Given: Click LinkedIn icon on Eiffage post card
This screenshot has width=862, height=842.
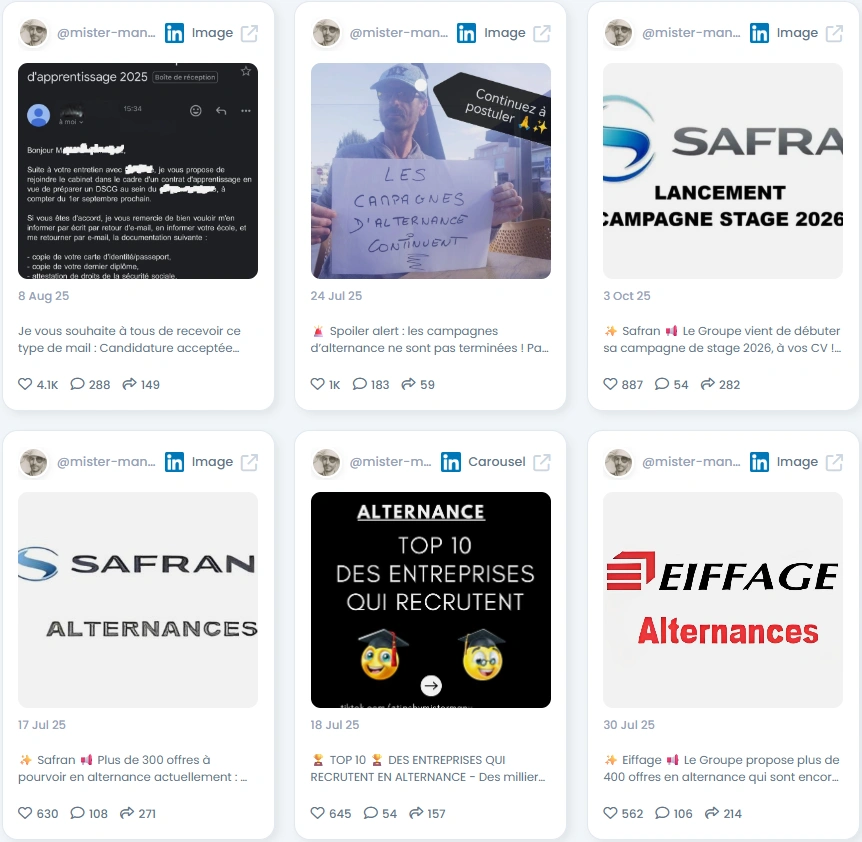Looking at the screenshot, I should 759,462.
